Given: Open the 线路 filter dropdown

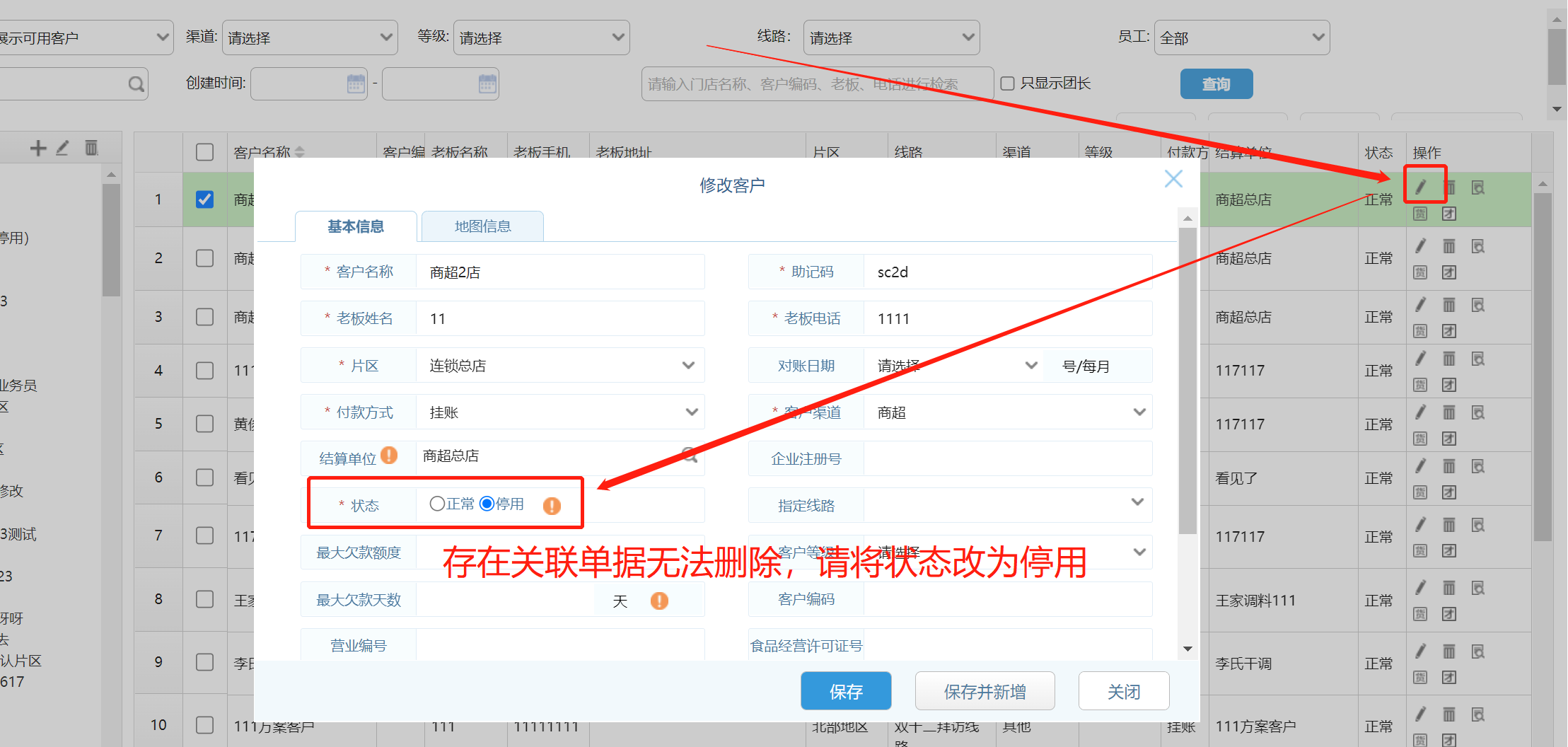Looking at the screenshot, I should 891,37.
